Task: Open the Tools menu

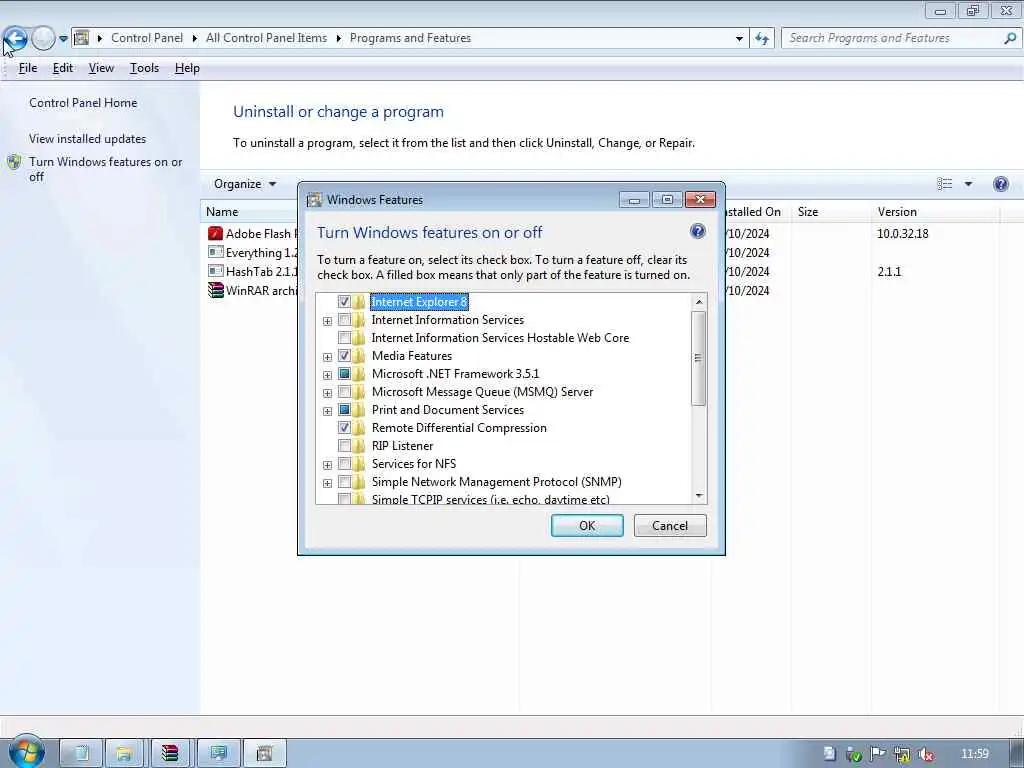Action: click(x=144, y=68)
